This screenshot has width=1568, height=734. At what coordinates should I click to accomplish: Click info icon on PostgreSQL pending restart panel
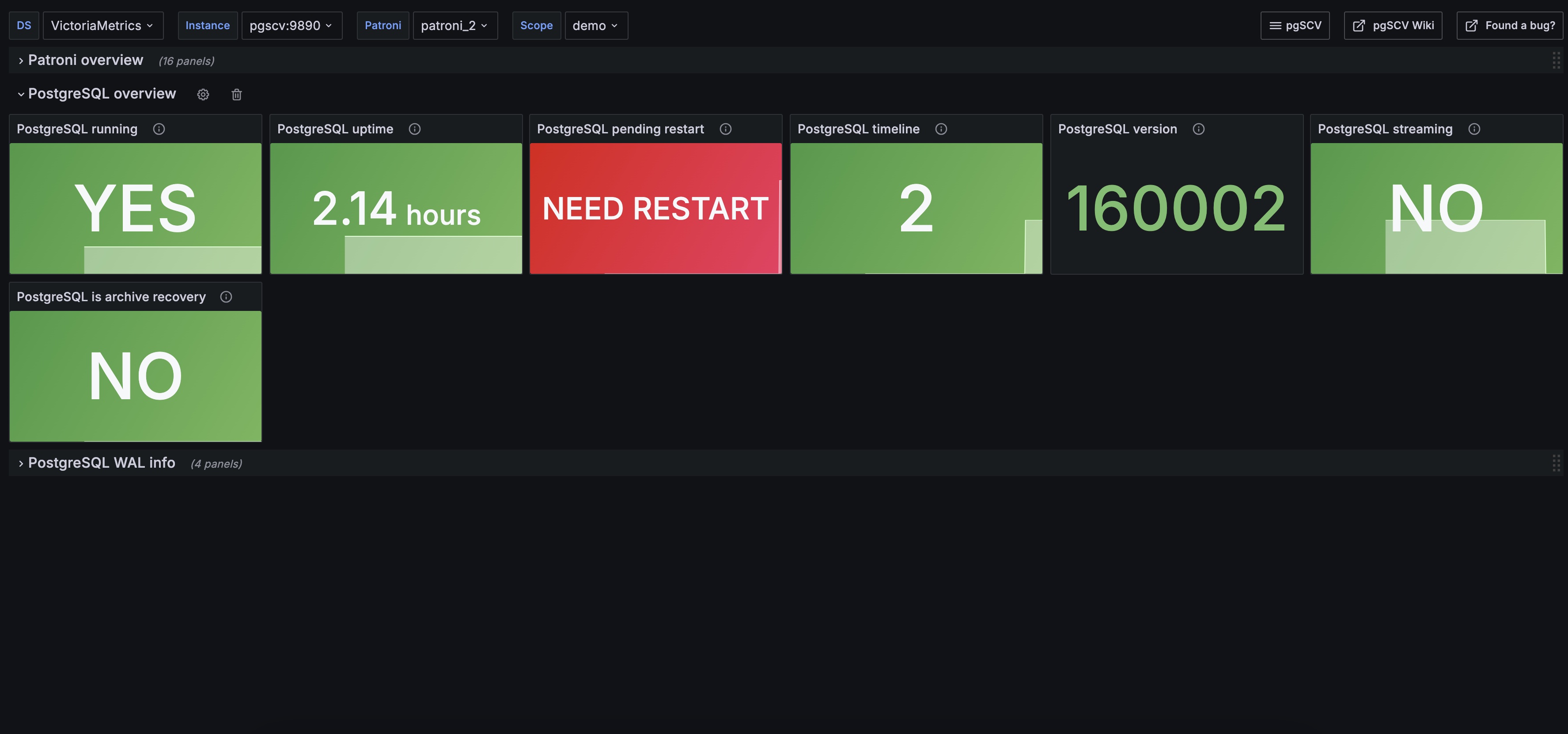[x=726, y=129]
